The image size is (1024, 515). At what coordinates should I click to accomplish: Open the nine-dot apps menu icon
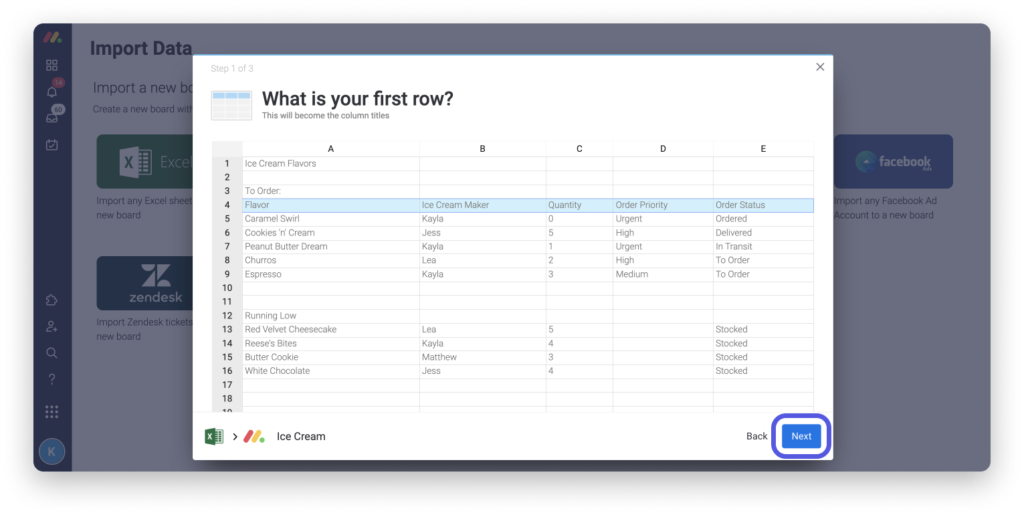pyautogui.click(x=52, y=411)
